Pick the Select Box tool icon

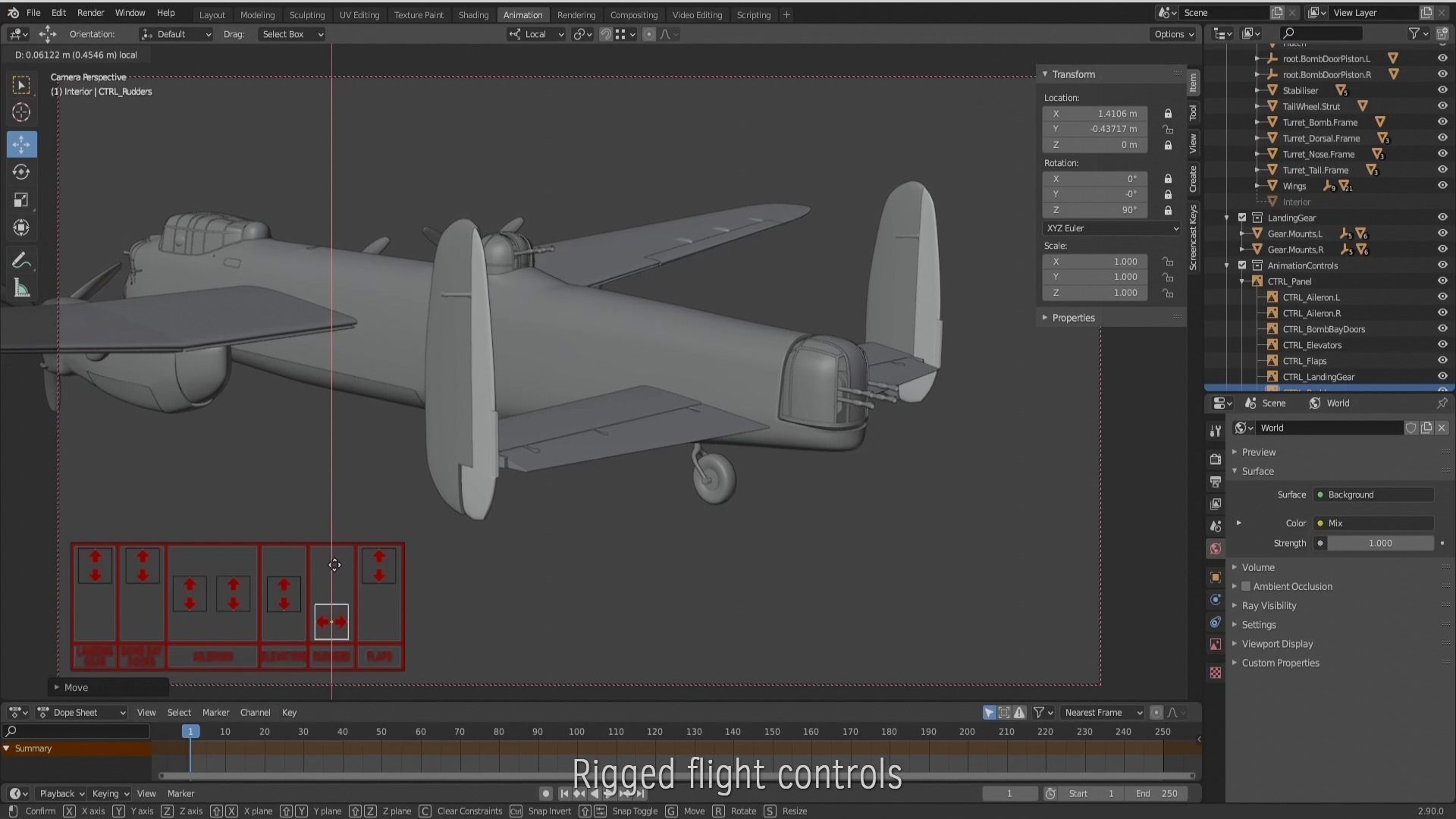[x=21, y=85]
